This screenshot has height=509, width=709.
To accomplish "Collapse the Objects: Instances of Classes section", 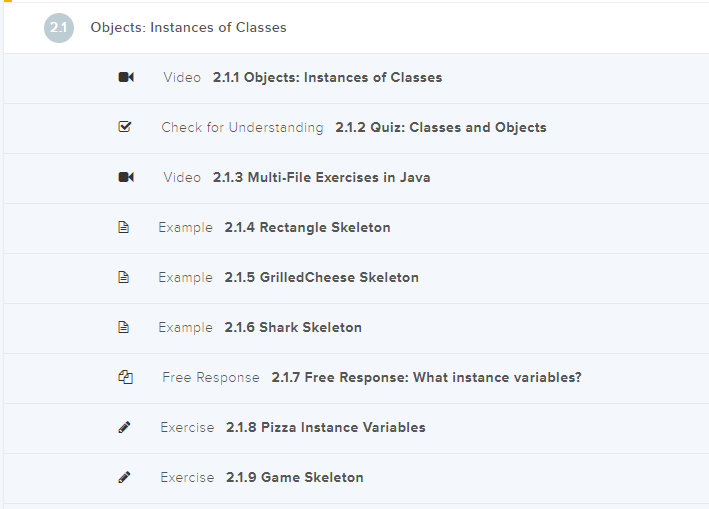I will pyautogui.click(x=188, y=28).
